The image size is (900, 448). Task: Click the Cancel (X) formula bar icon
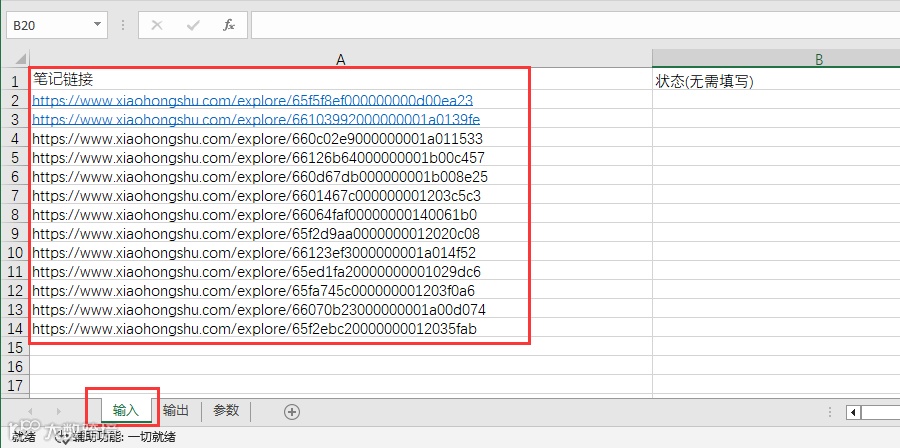pyautogui.click(x=157, y=25)
